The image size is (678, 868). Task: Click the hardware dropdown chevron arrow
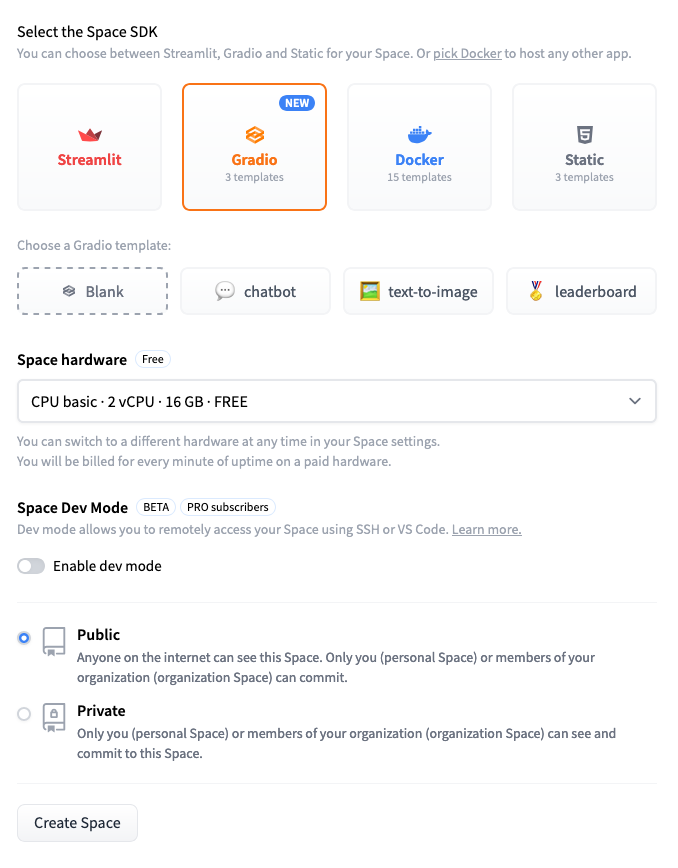(634, 401)
